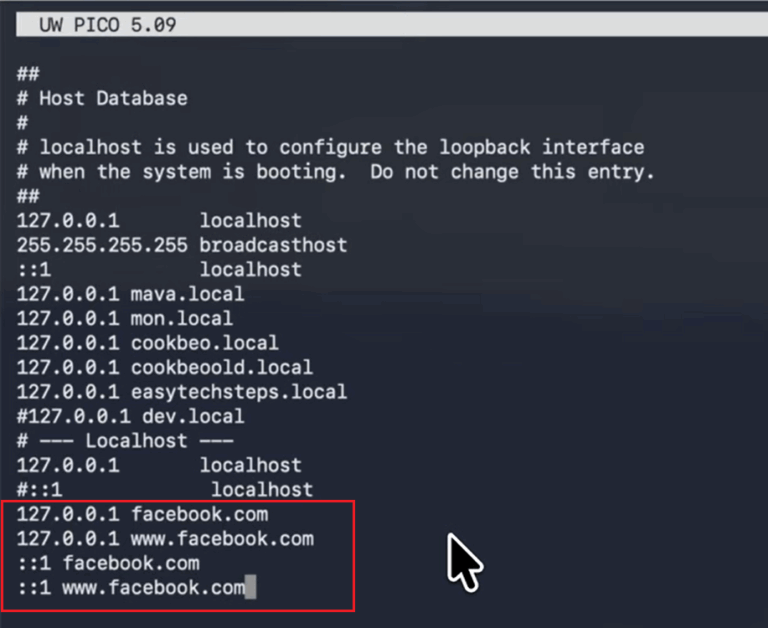Select the cookbeoold.local host line
The image size is (768, 628).
(x=164, y=368)
